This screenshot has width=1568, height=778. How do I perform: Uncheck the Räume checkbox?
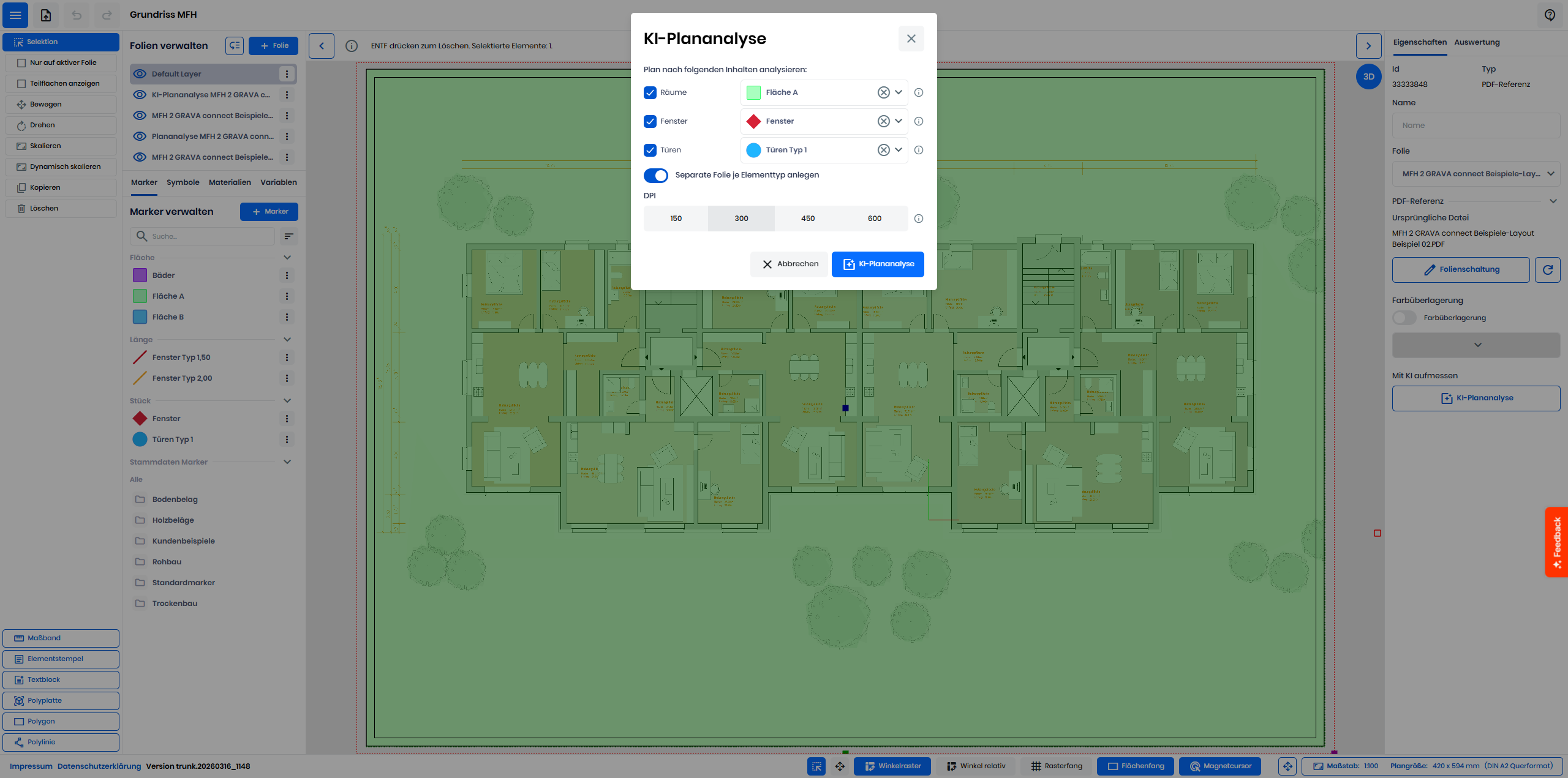650,92
